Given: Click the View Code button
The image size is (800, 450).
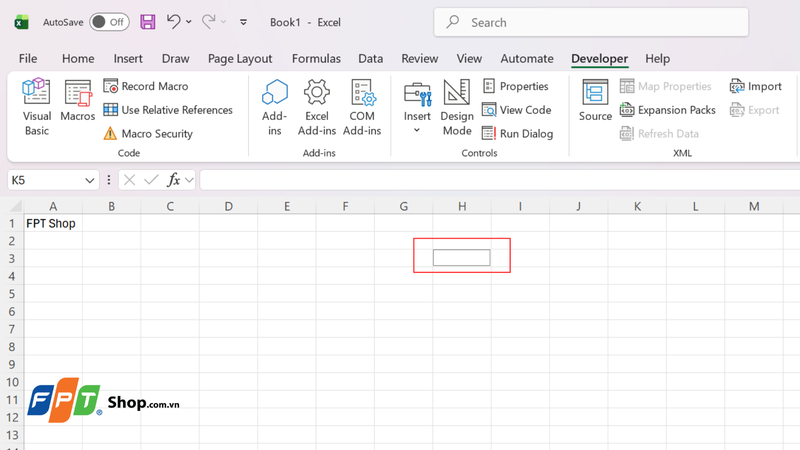Looking at the screenshot, I should (x=517, y=110).
